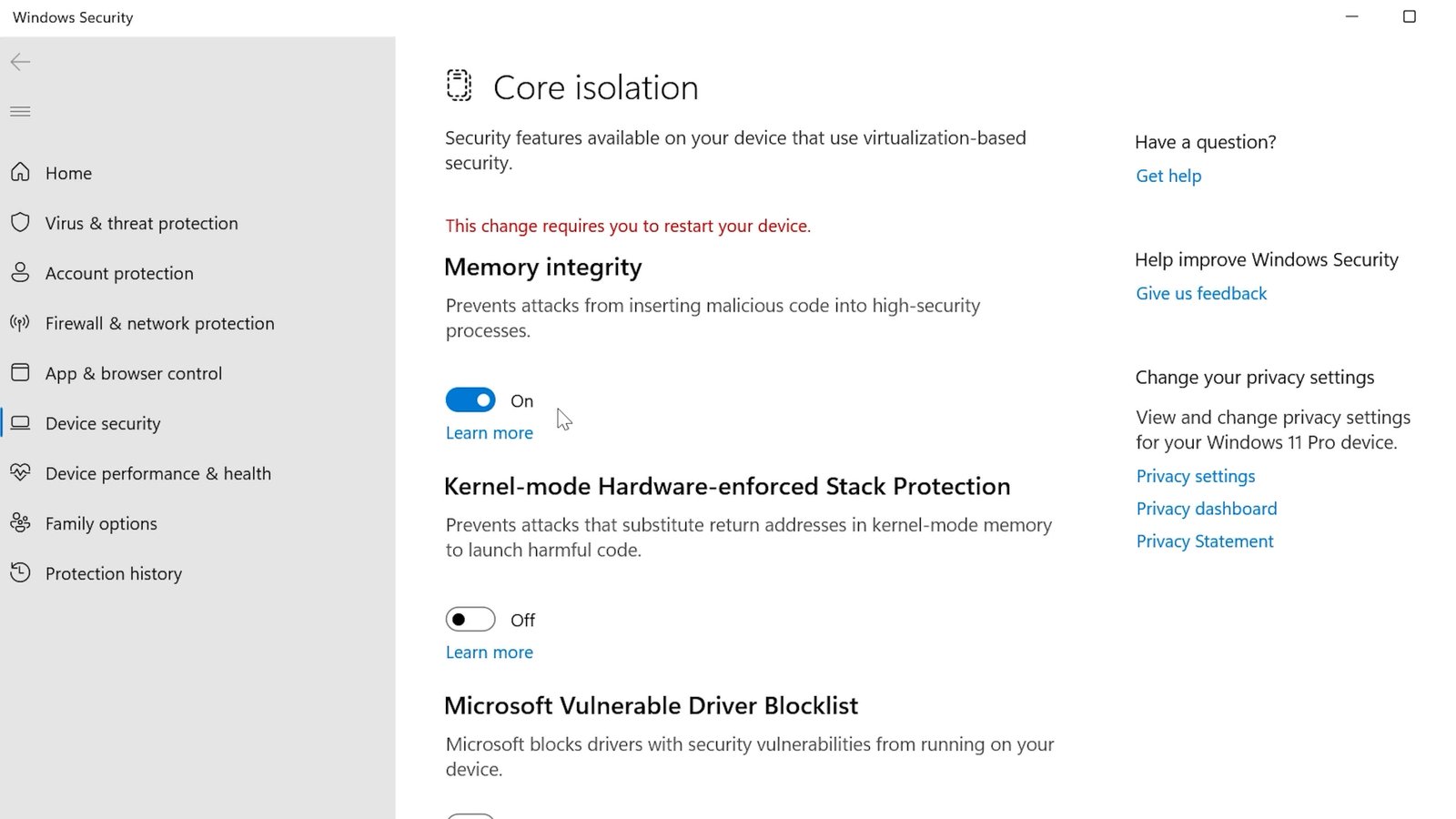Click Learn more under Memory integrity
Screen dimensions: 1456x819
click(x=489, y=432)
